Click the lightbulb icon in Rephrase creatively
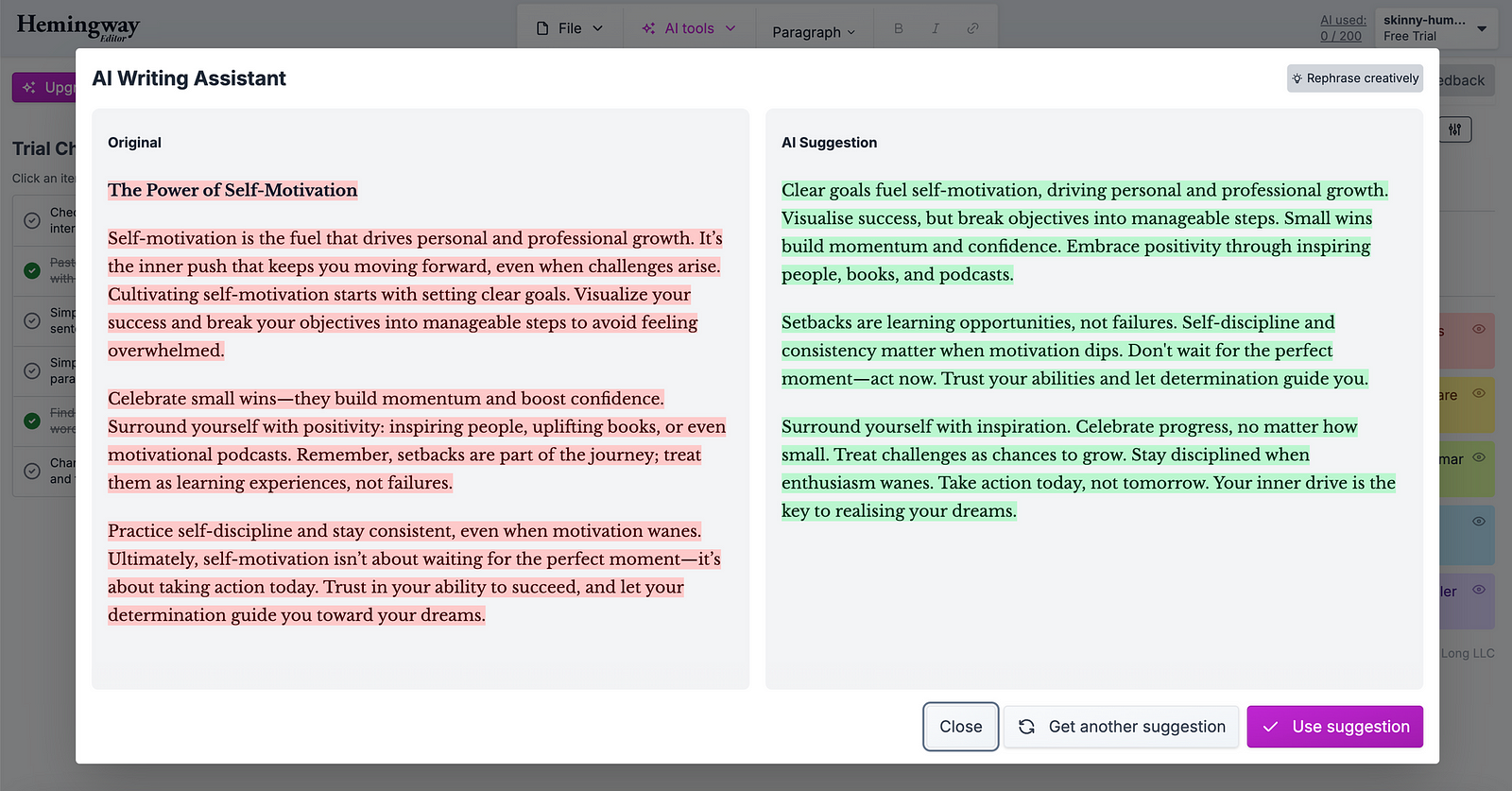The height and width of the screenshot is (791, 1512). coord(1297,78)
